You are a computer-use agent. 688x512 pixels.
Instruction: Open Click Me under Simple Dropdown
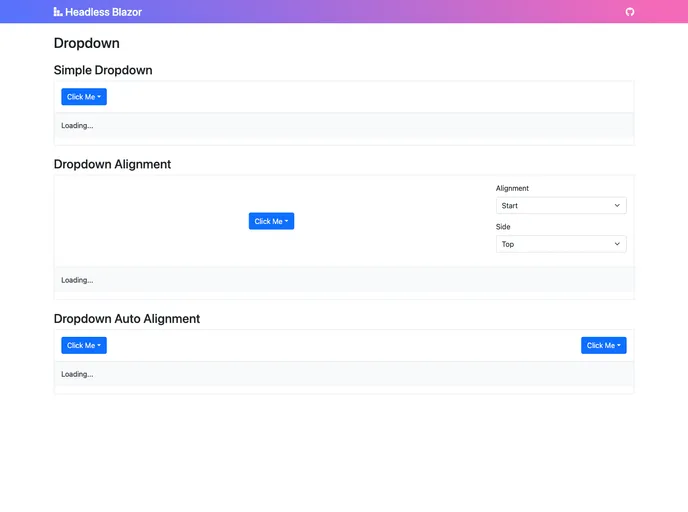pyautogui.click(x=84, y=97)
